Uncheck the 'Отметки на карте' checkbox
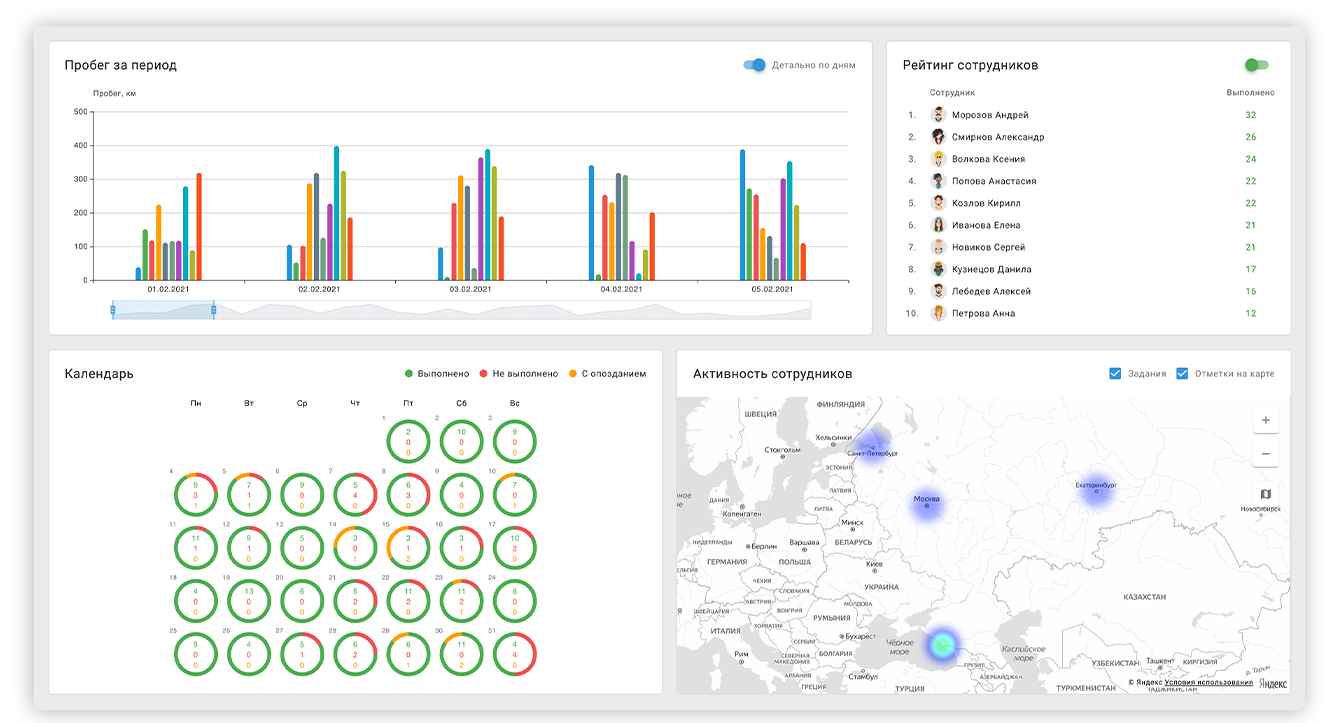This screenshot has height=723, width=1340. click(x=1182, y=374)
